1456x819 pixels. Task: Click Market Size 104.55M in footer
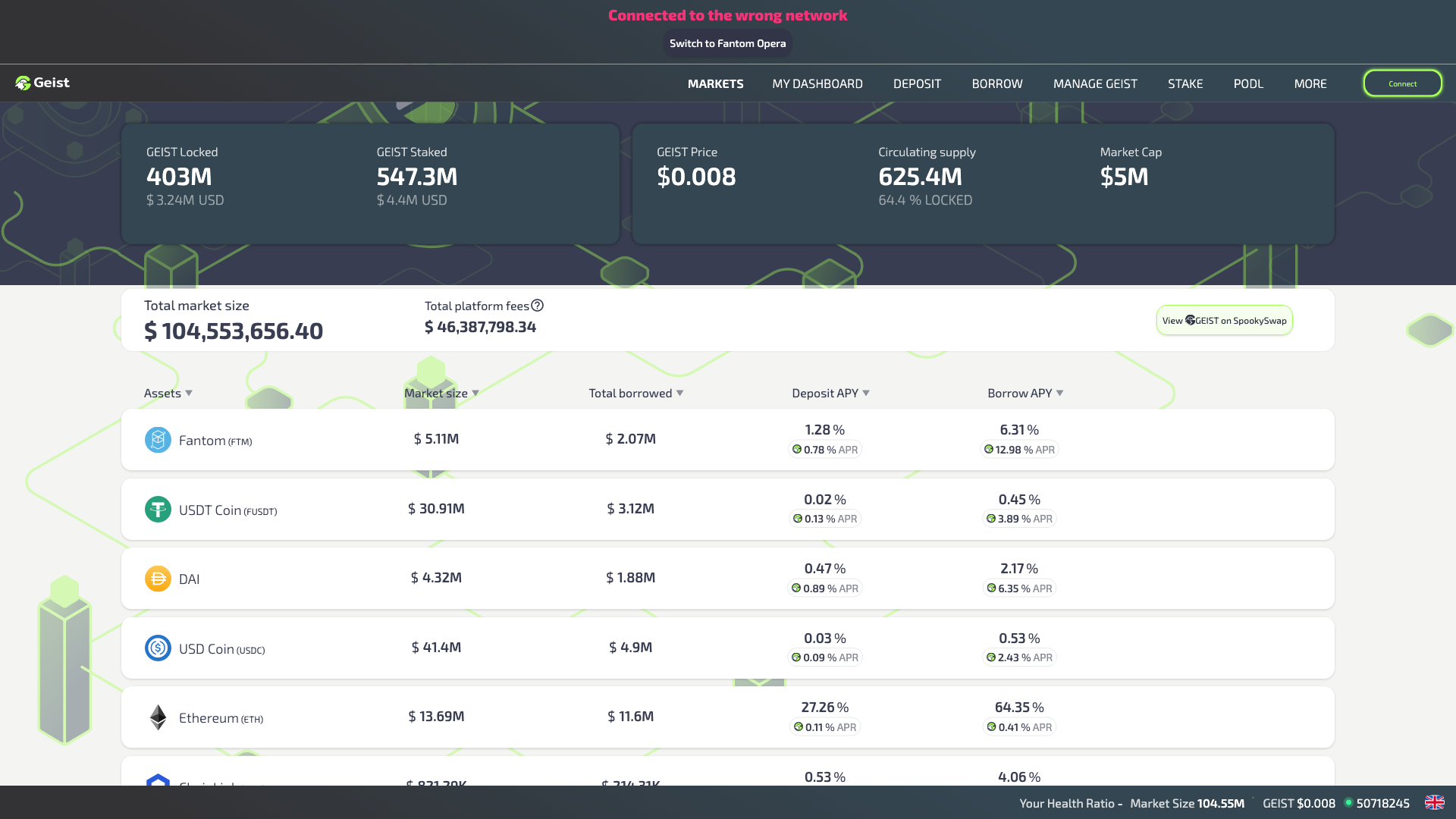(x=1187, y=803)
